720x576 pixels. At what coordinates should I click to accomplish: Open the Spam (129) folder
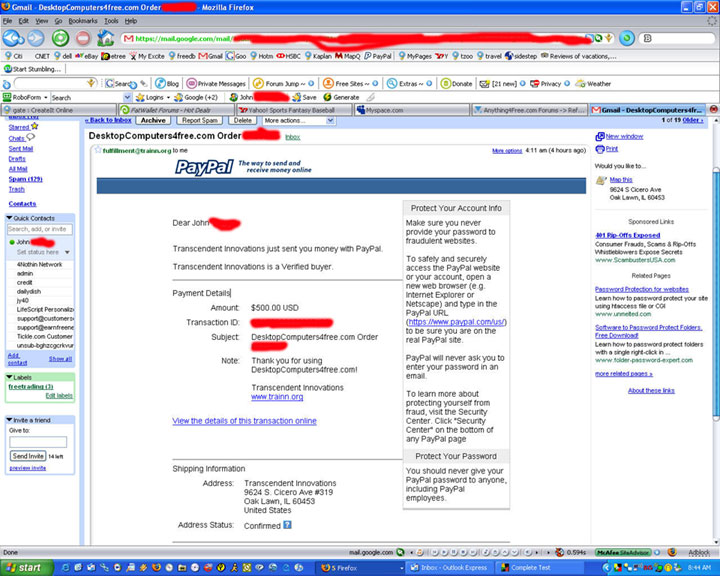coord(25,179)
